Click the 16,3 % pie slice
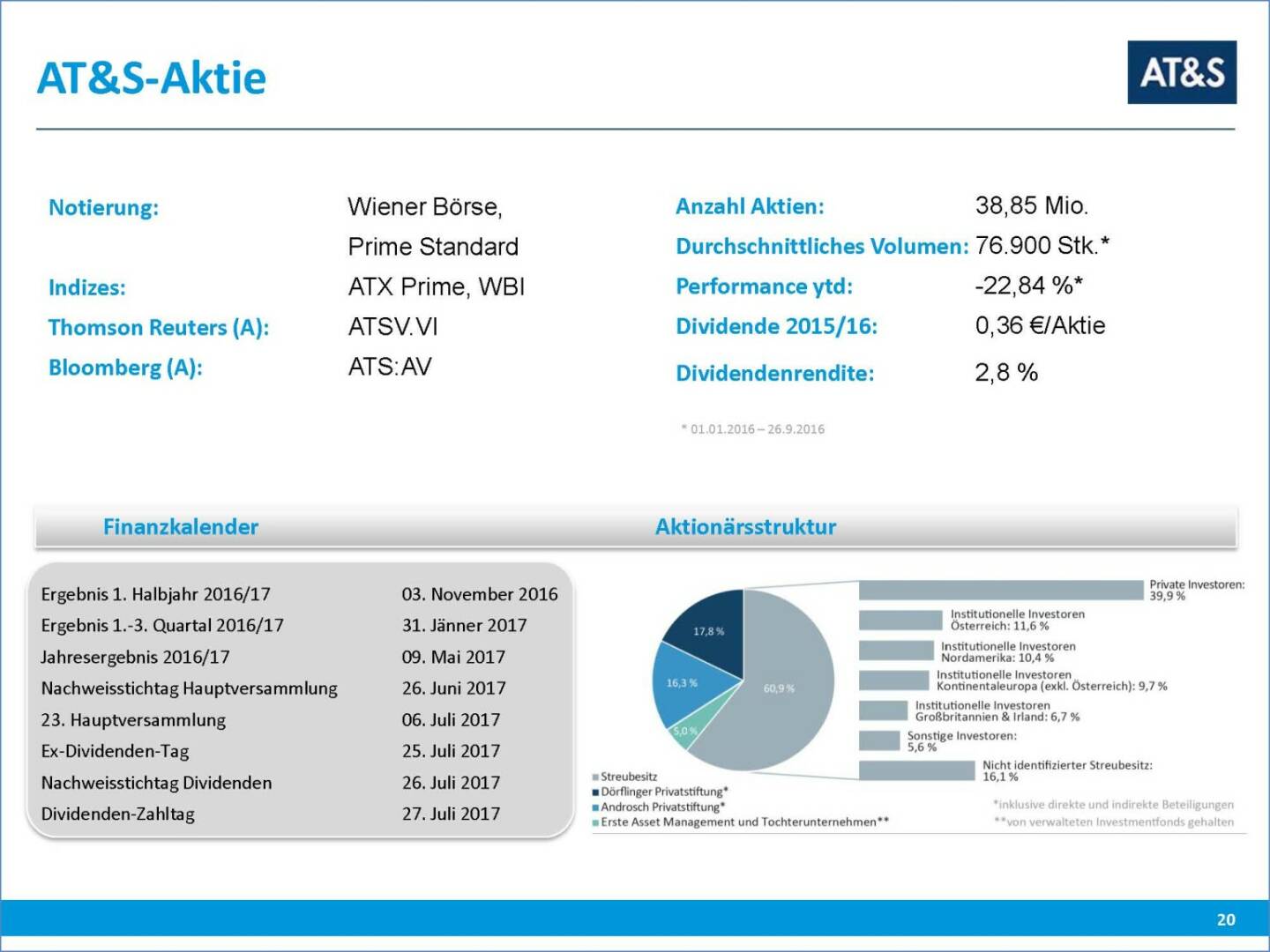 pos(683,684)
